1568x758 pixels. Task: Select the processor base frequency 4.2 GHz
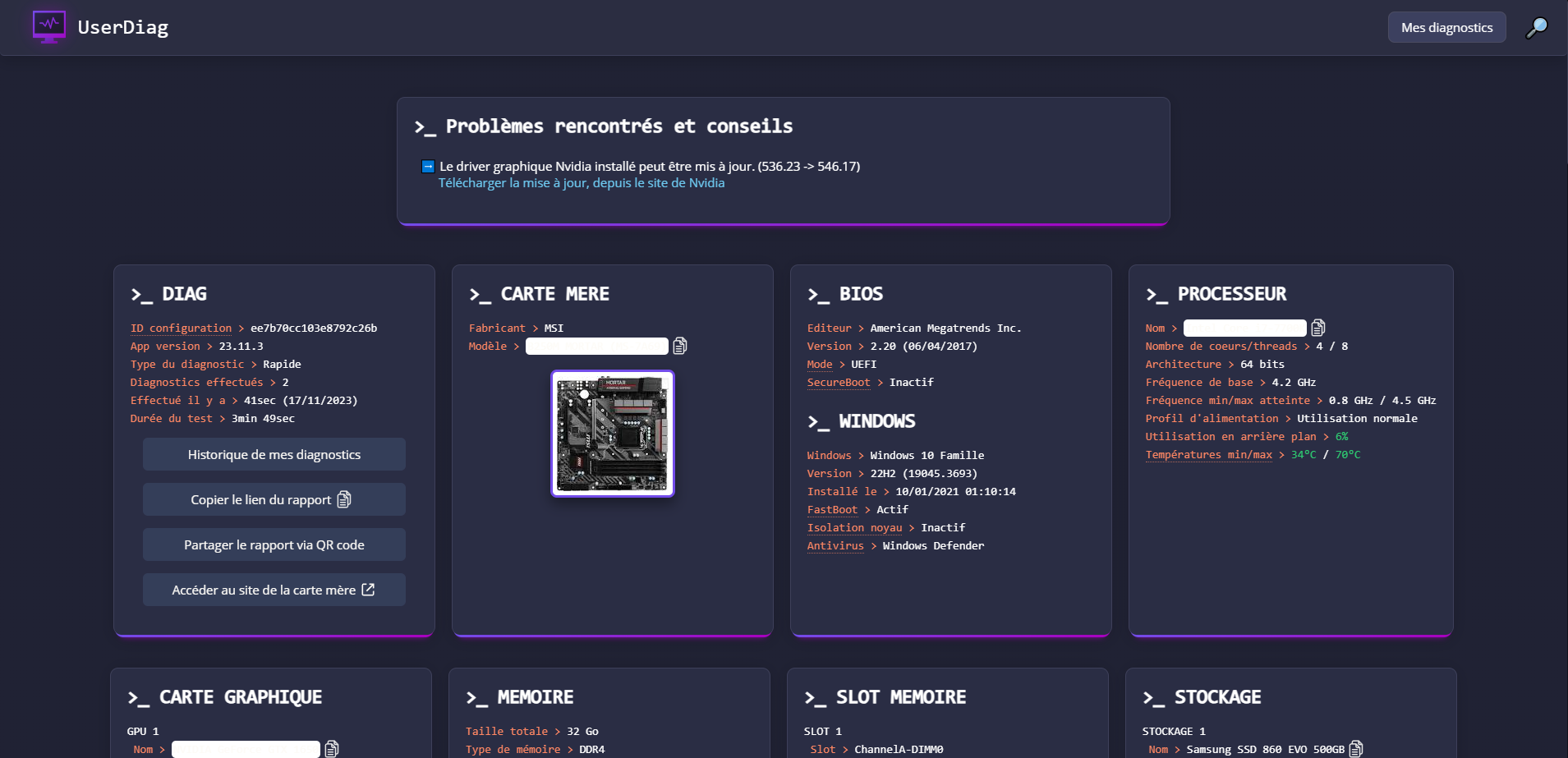(1294, 382)
